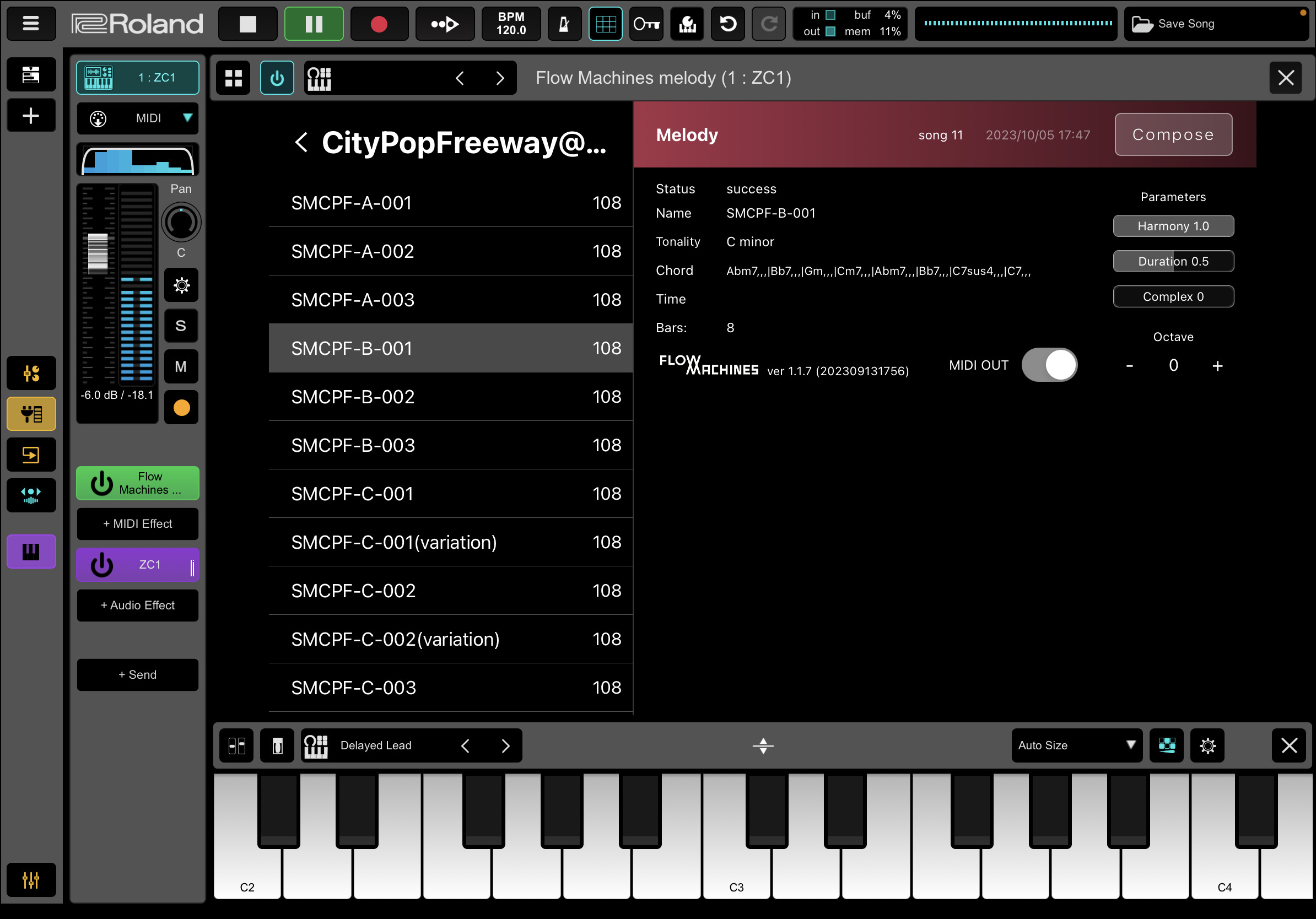Adjust the Harmony 1.0 parameter slider
The width and height of the screenshot is (1316, 919).
1173,226
